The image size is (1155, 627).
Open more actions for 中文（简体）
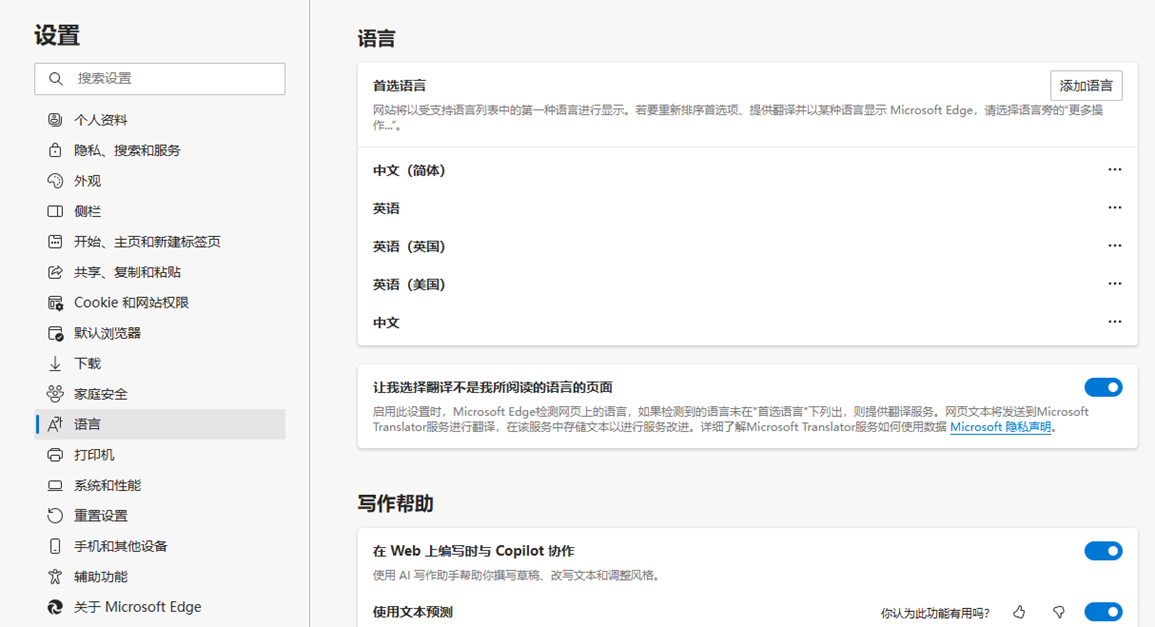[1114, 170]
